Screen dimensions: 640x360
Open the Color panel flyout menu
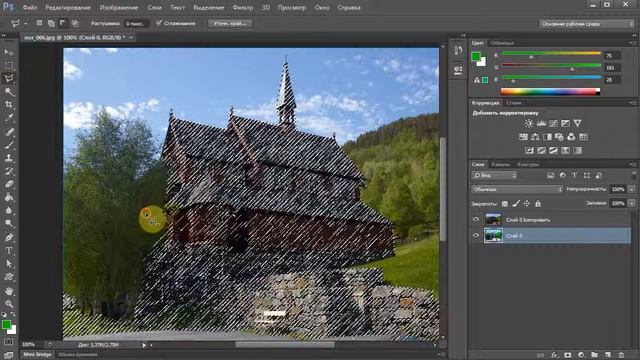click(632, 42)
